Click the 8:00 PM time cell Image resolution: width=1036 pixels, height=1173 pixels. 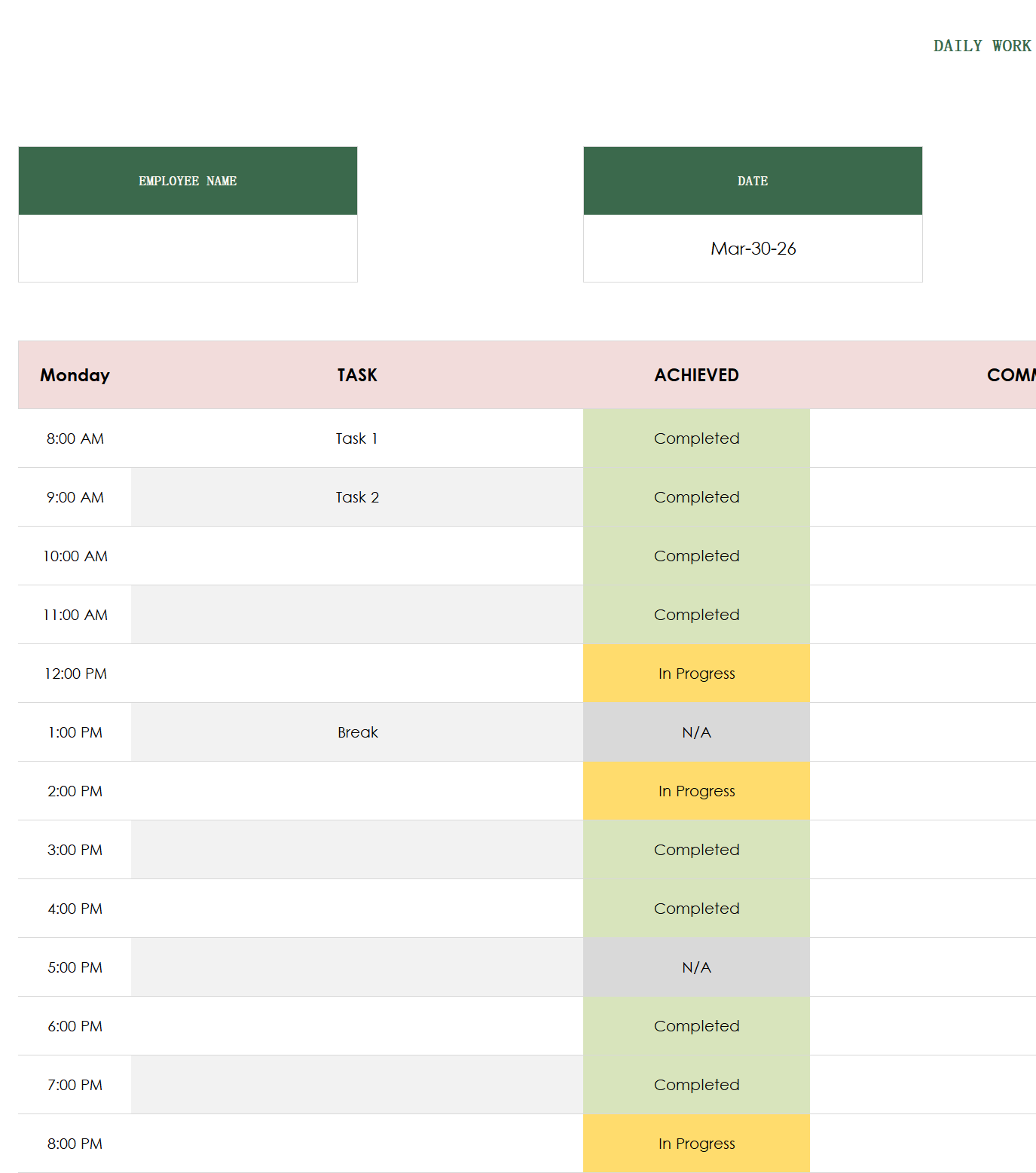coord(75,1144)
